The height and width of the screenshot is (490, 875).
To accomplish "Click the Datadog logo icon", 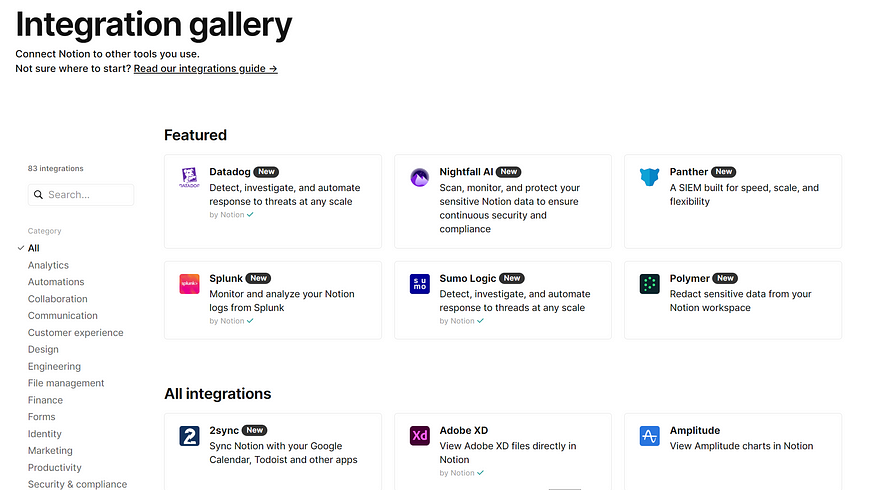I will tap(190, 178).
